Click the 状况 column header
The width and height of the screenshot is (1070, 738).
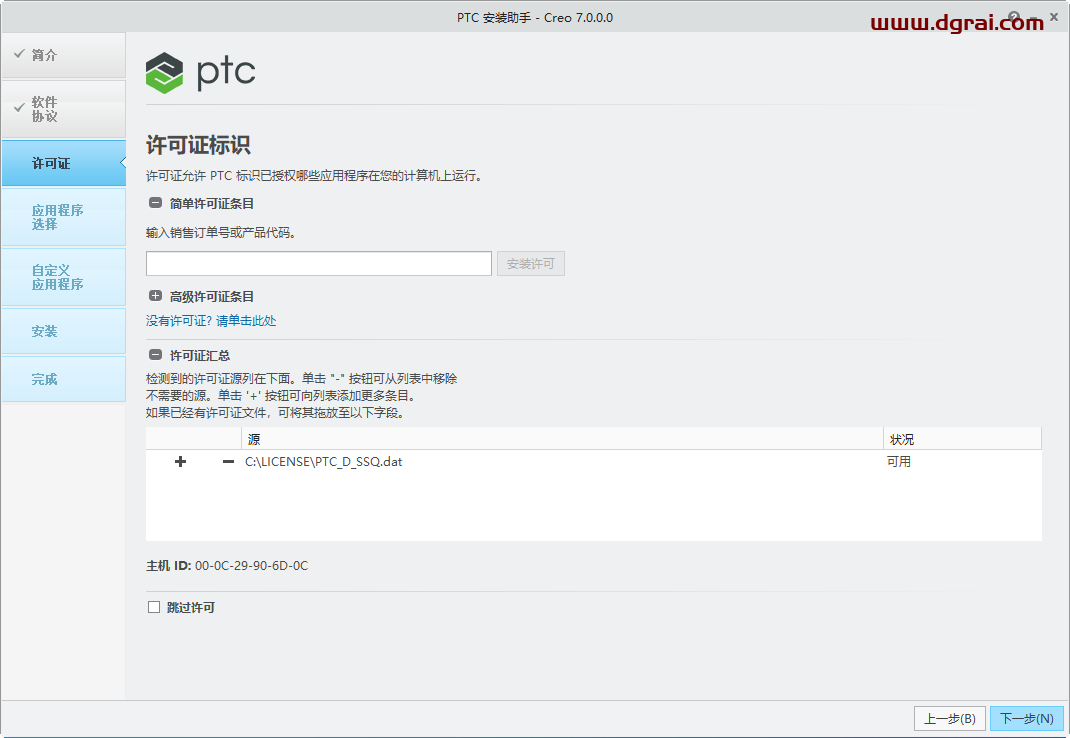click(962, 439)
